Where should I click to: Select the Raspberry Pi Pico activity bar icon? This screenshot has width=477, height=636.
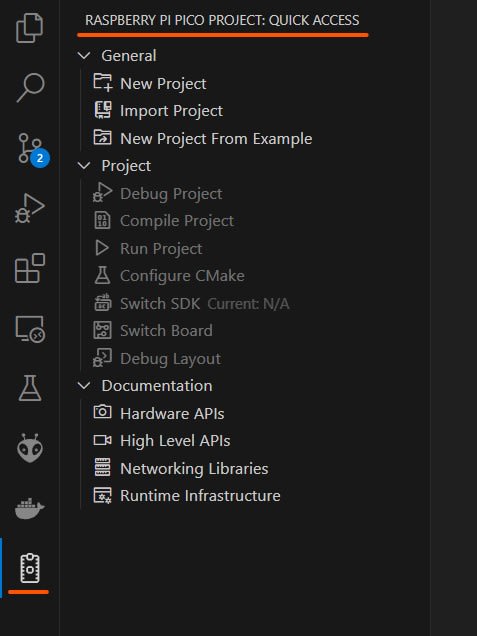(30, 568)
